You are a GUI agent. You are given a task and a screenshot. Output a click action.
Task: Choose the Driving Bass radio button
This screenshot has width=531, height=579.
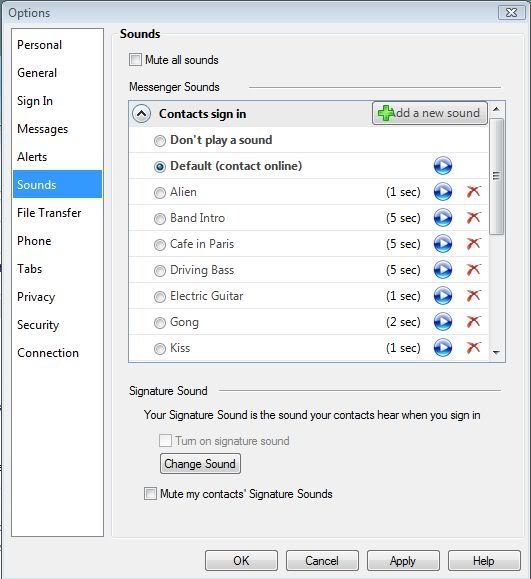[160, 271]
